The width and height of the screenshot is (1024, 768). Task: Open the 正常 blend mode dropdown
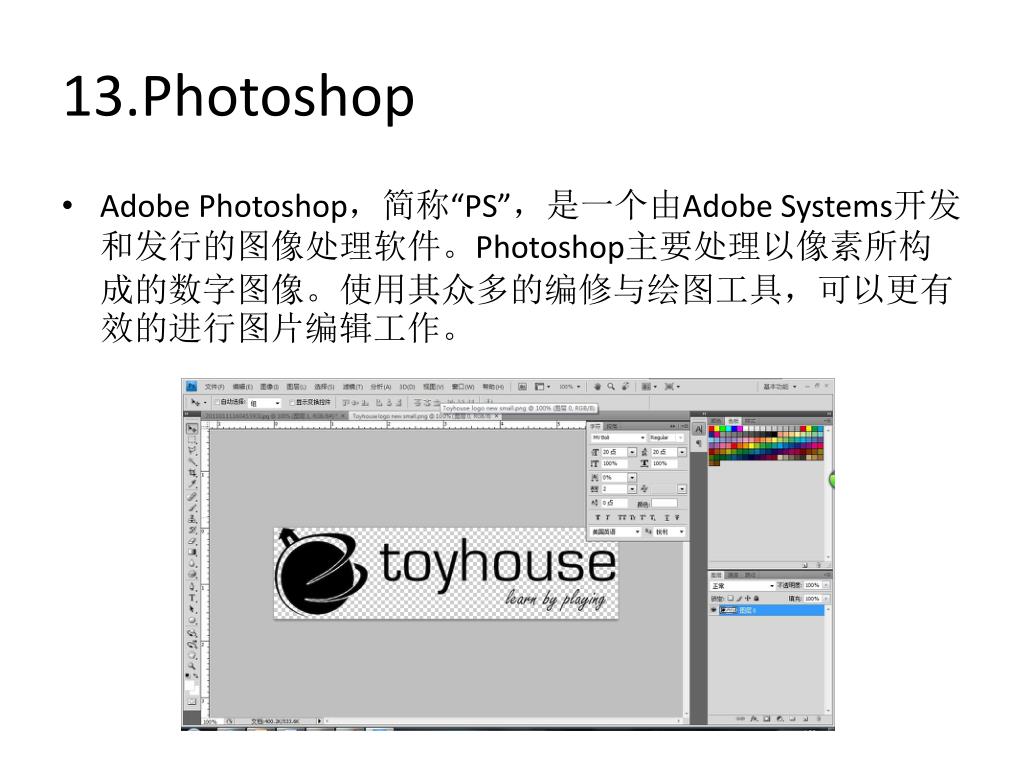[x=742, y=585]
